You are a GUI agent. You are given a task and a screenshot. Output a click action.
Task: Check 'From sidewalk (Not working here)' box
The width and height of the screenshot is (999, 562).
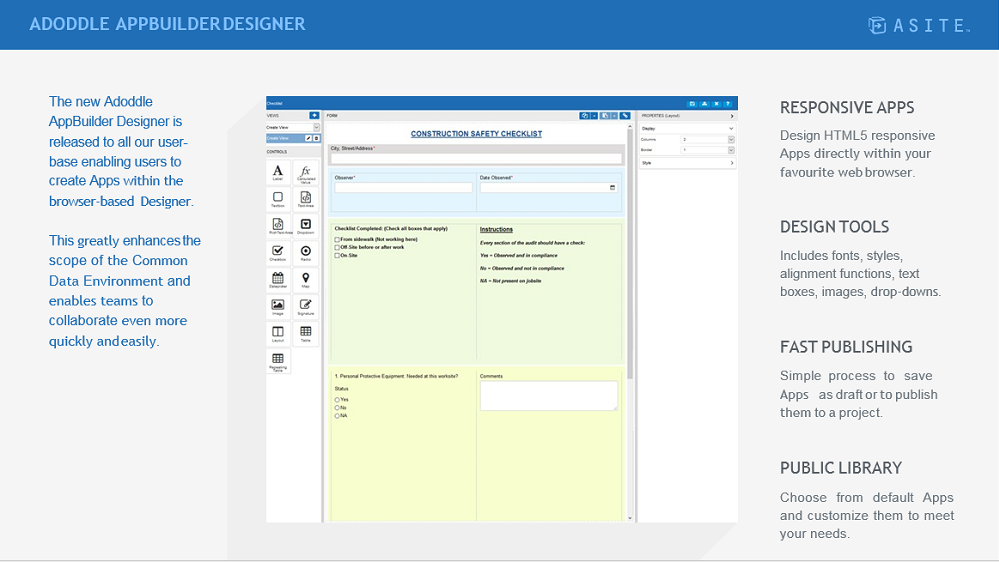337,240
